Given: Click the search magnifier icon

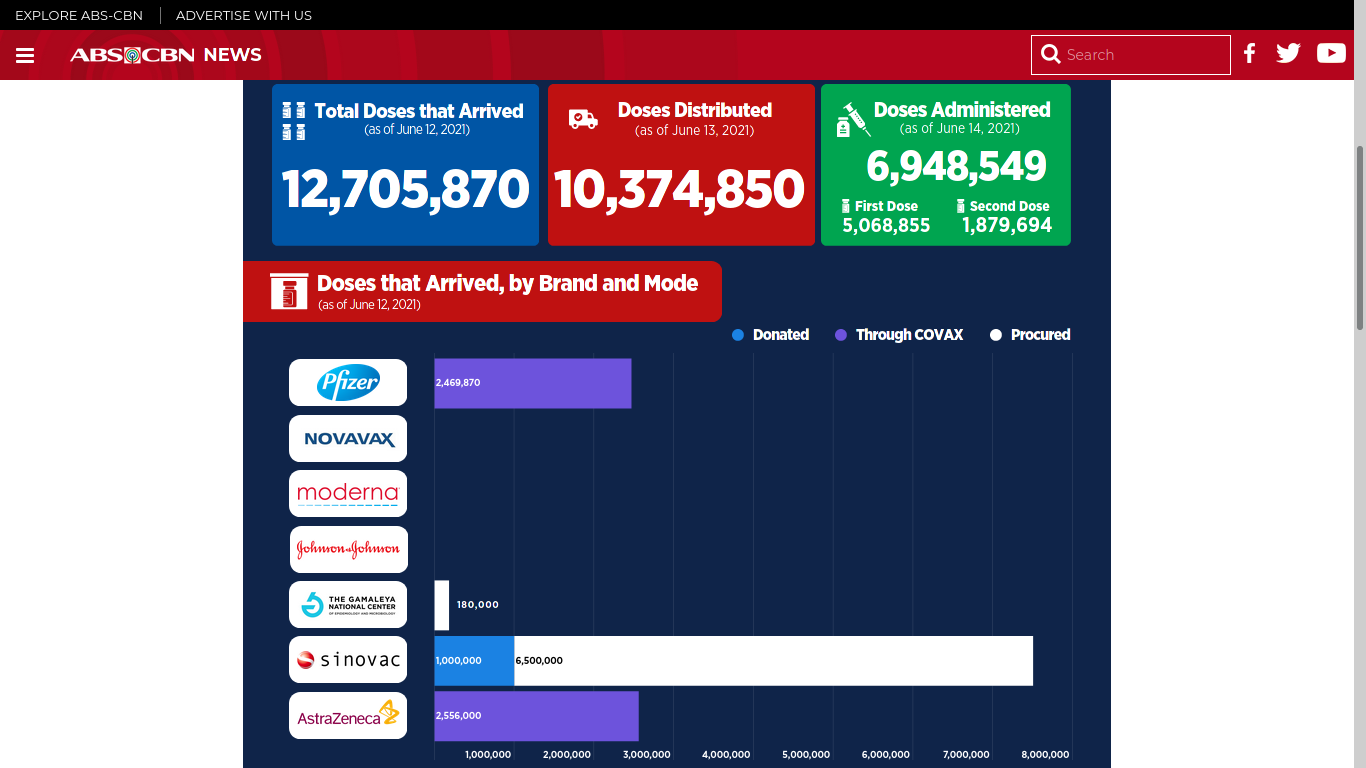Looking at the screenshot, I should 1050,54.
